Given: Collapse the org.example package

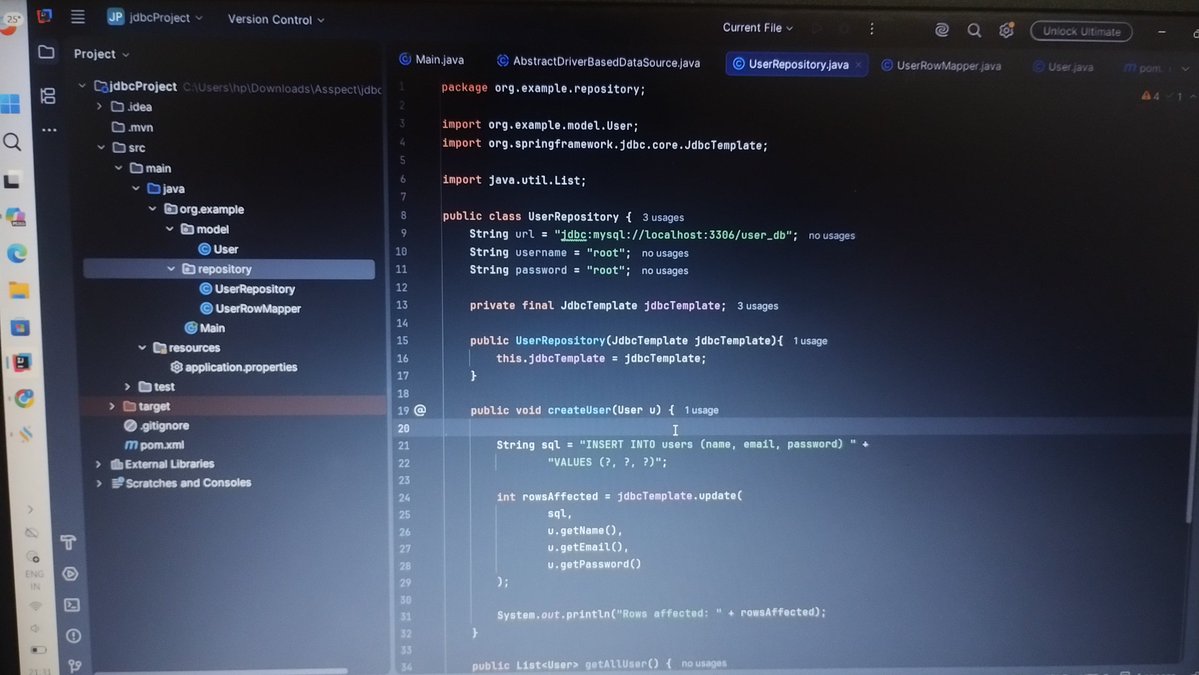Looking at the screenshot, I should [x=152, y=209].
